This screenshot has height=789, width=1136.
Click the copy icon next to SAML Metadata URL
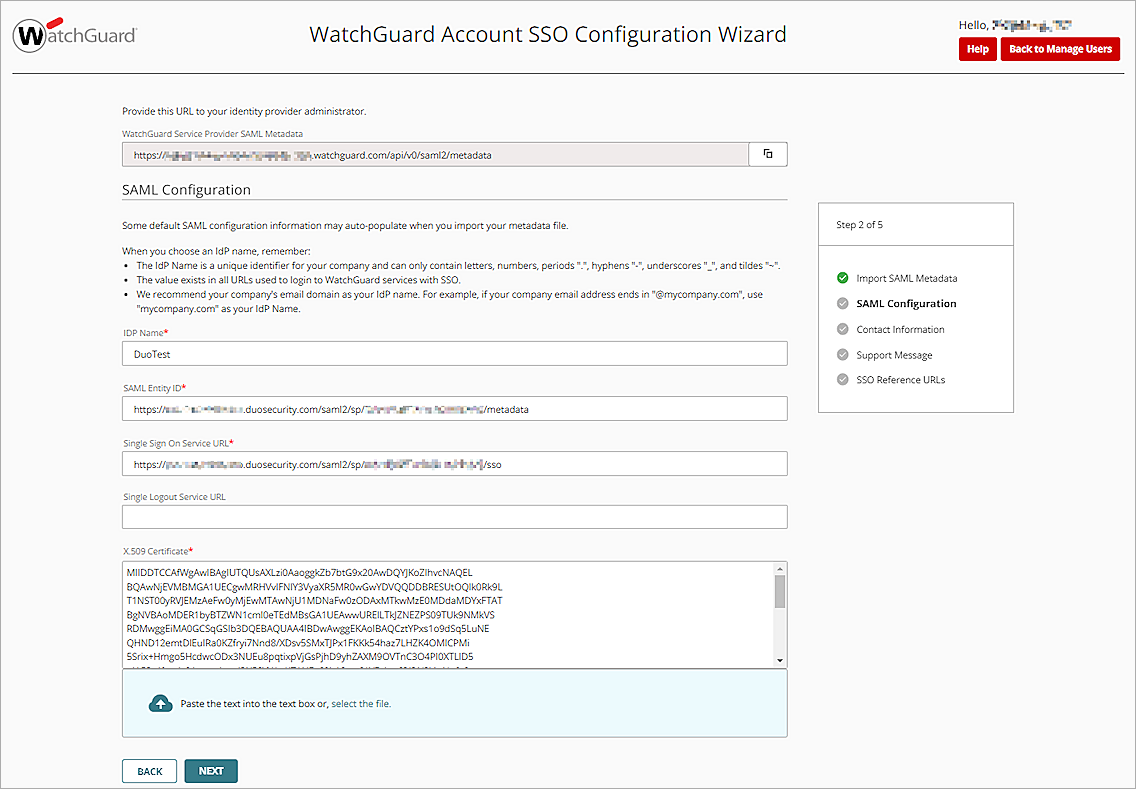(767, 154)
